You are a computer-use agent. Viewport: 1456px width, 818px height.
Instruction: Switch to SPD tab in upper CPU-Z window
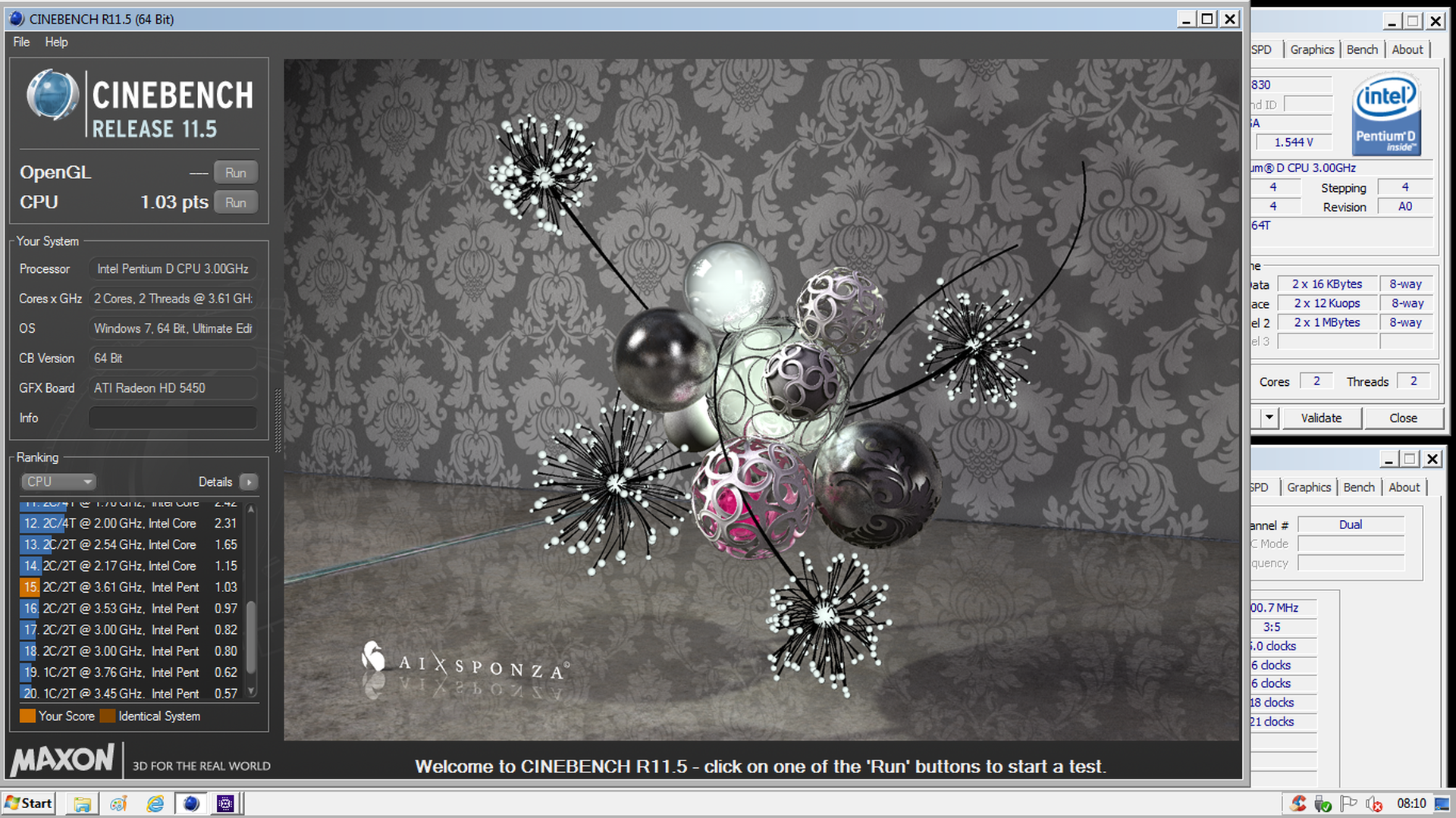coord(1263,49)
